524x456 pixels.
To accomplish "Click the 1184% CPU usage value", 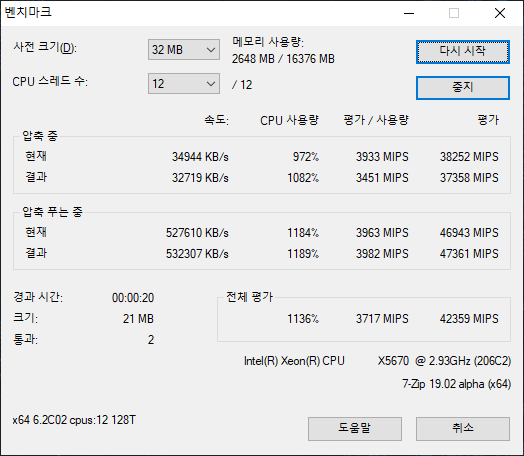I will point(303,233).
